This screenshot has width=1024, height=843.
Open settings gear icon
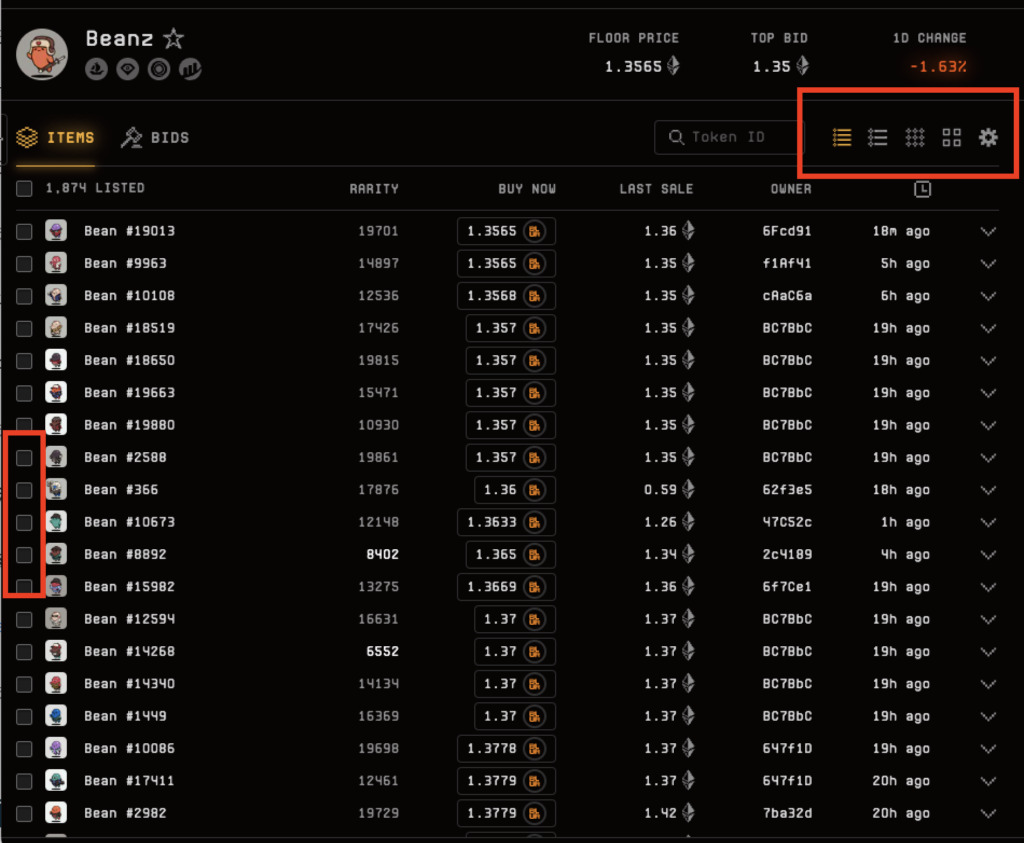(988, 137)
